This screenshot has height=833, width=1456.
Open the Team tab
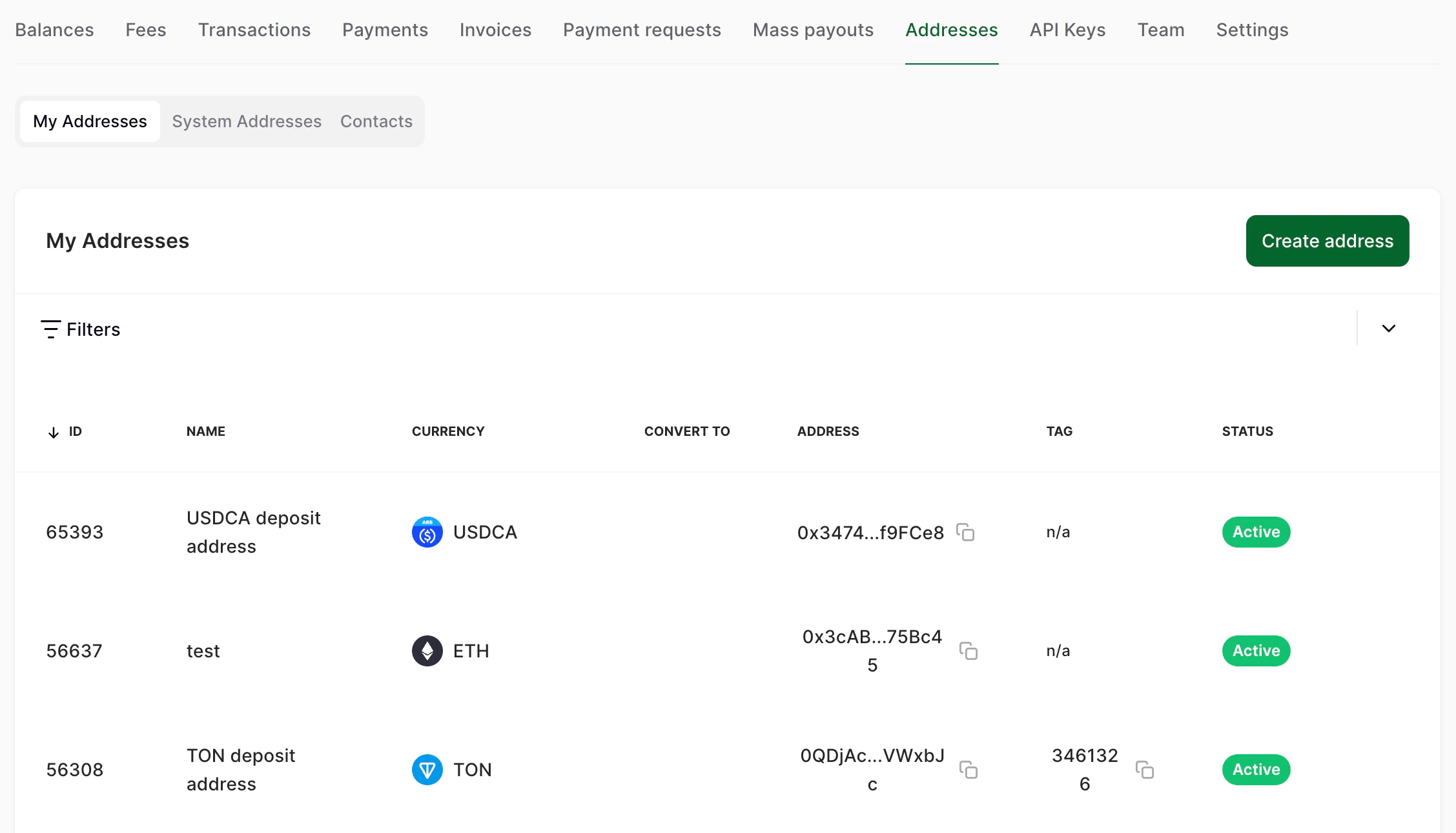[1161, 30]
